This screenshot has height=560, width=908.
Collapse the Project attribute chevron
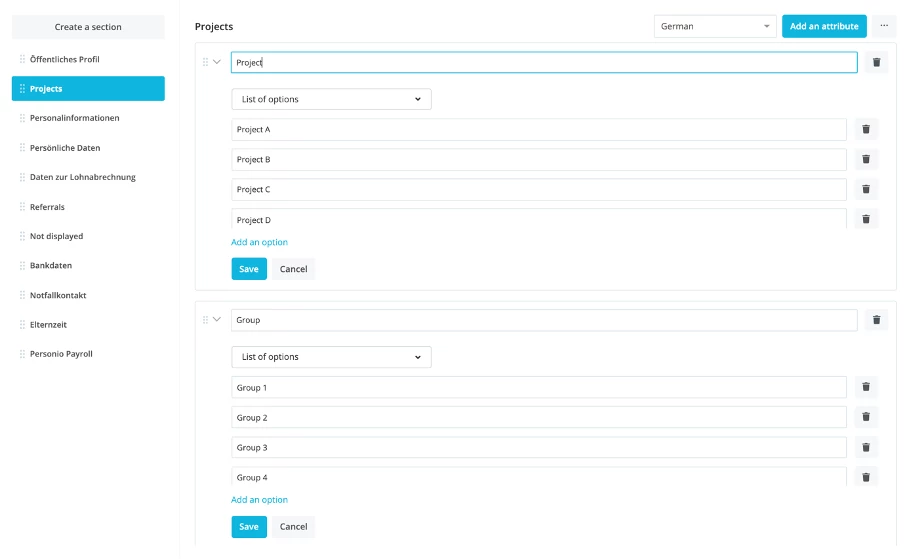(217, 61)
